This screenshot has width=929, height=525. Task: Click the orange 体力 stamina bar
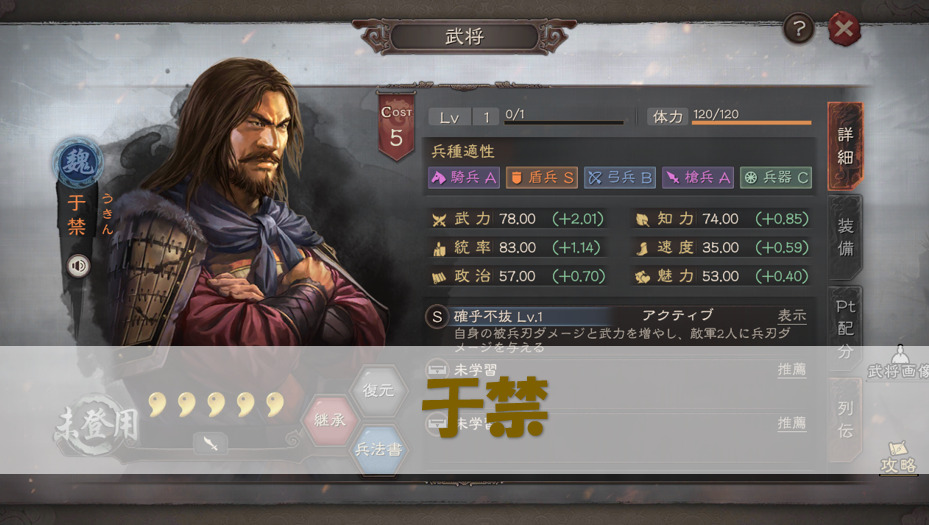point(752,123)
